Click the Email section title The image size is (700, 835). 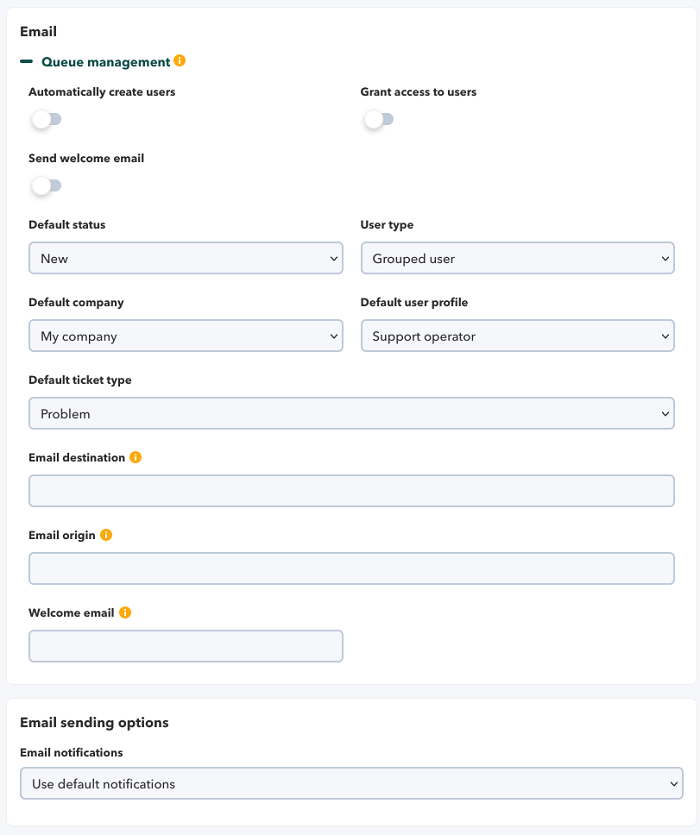[38, 32]
